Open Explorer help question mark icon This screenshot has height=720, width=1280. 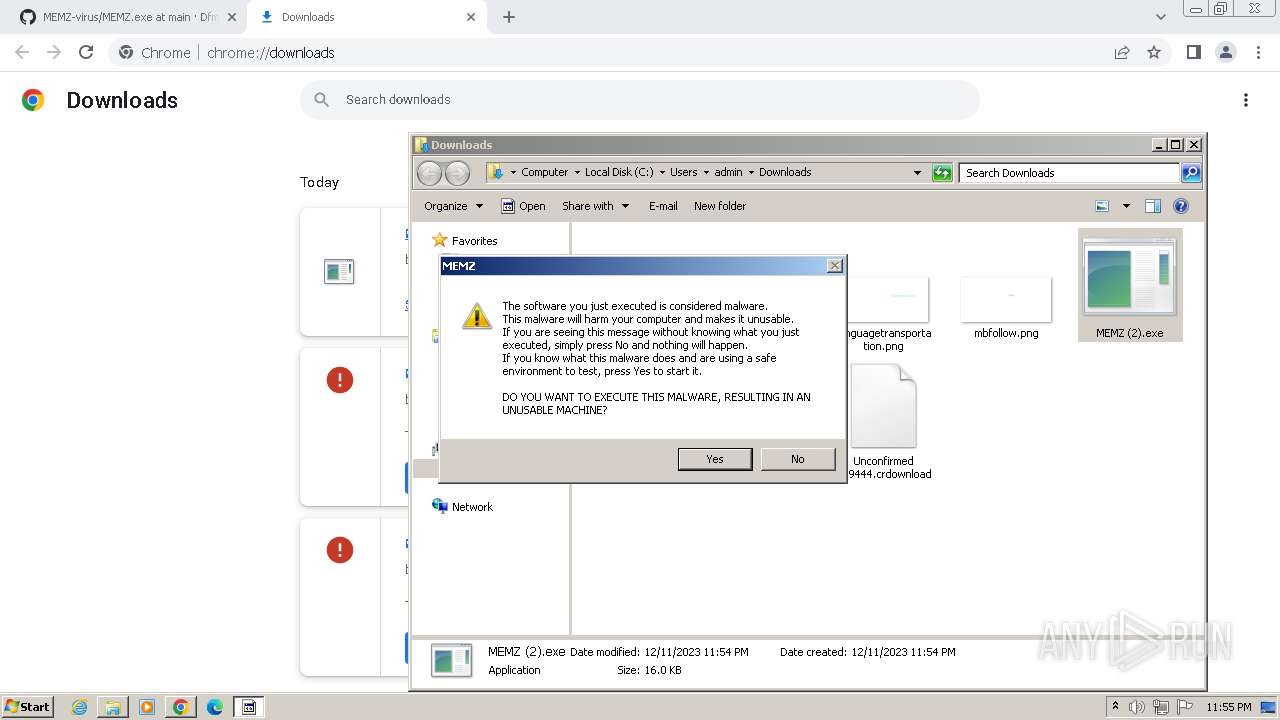tap(1181, 206)
